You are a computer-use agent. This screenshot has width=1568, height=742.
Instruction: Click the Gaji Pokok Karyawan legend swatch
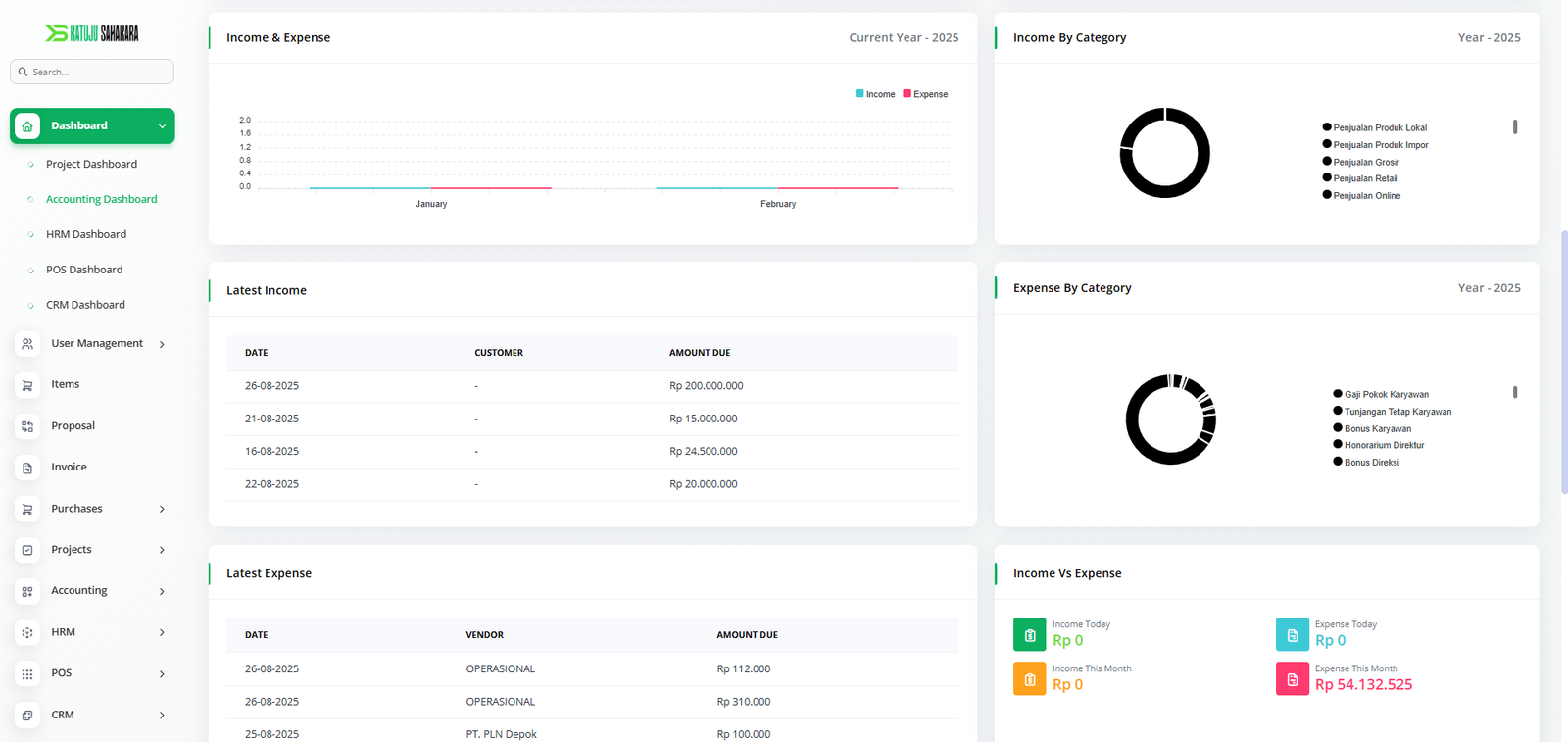[1338, 394]
